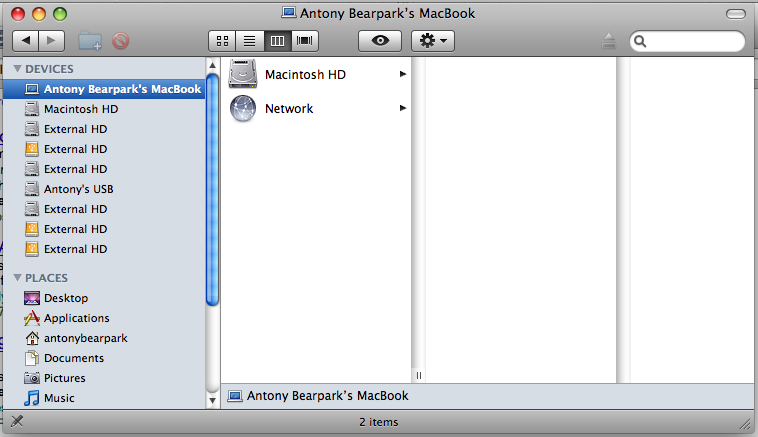Select External HD directly above Antony's USB
The height and width of the screenshot is (437, 758).
pos(104,169)
